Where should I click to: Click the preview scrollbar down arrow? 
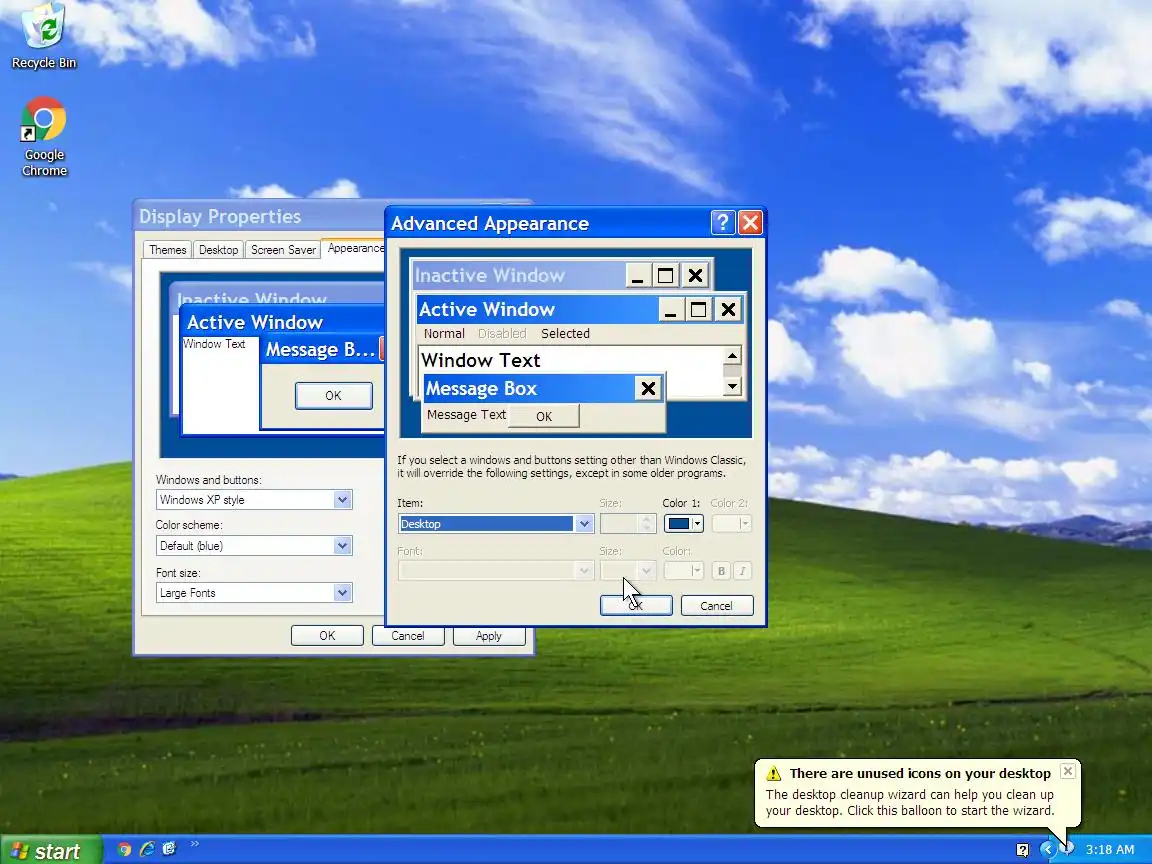pyautogui.click(x=732, y=386)
